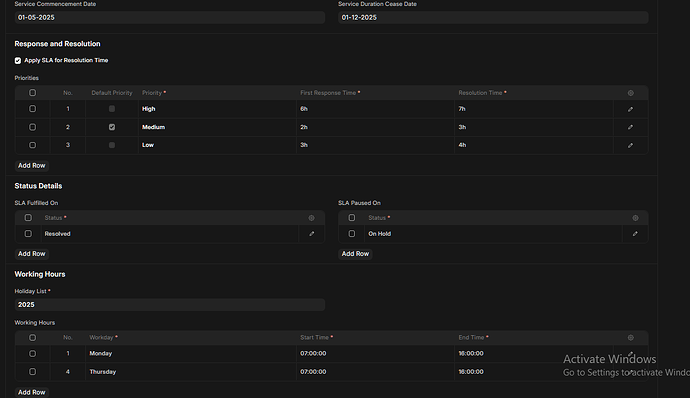Toggle Default Priority for Low row
This screenshot has height=398, width=690.
[x=112, y=145]
